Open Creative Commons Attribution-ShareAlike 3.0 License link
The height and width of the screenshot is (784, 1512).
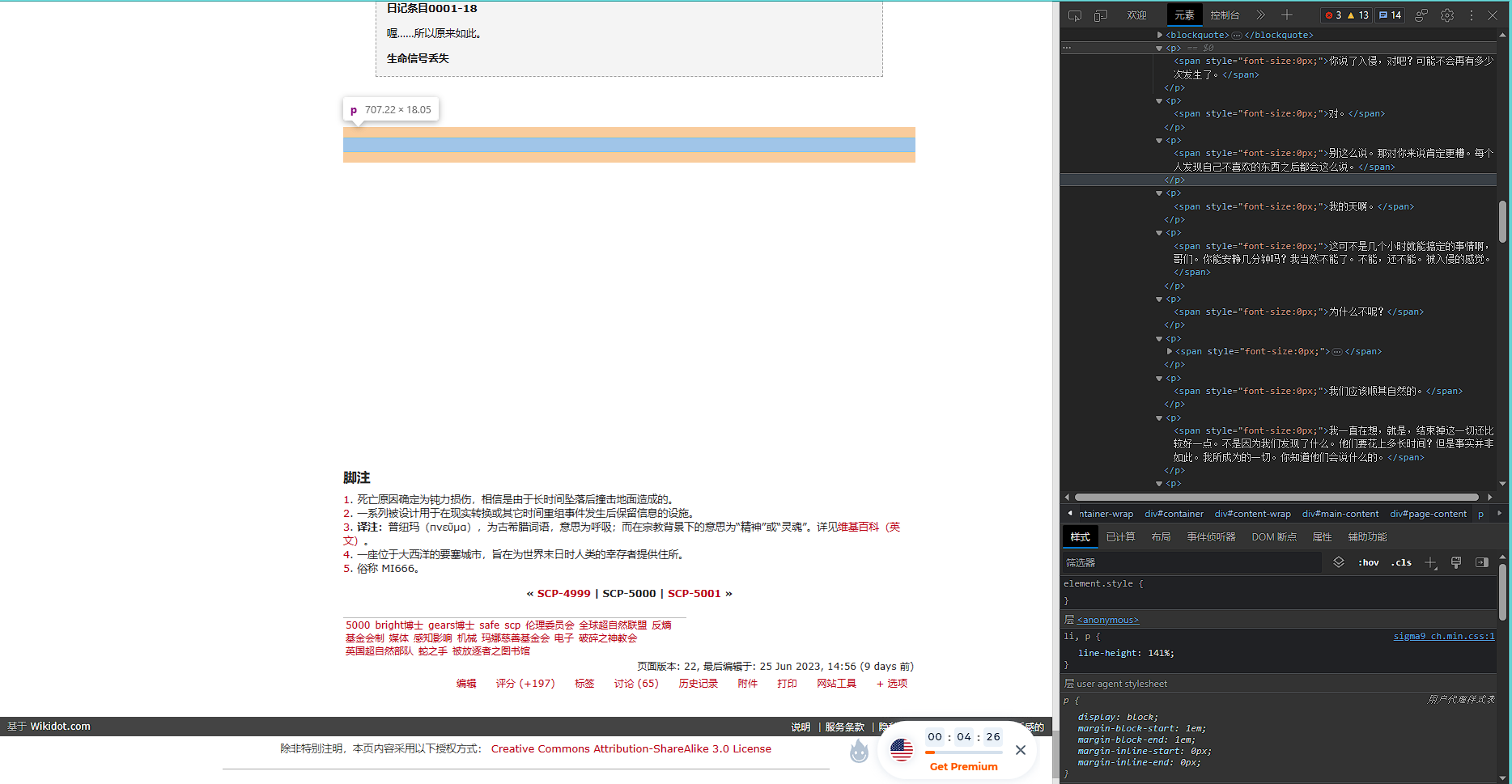631,749
